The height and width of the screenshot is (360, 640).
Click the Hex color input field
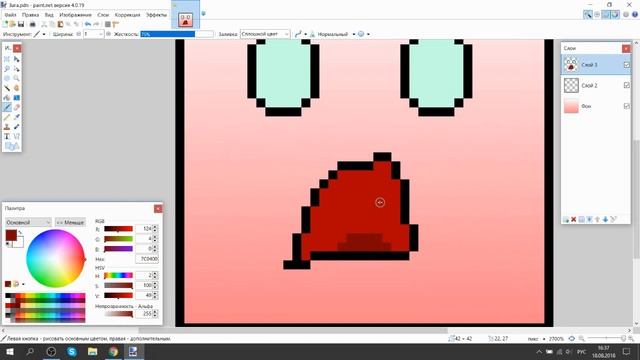pos(147,259)
